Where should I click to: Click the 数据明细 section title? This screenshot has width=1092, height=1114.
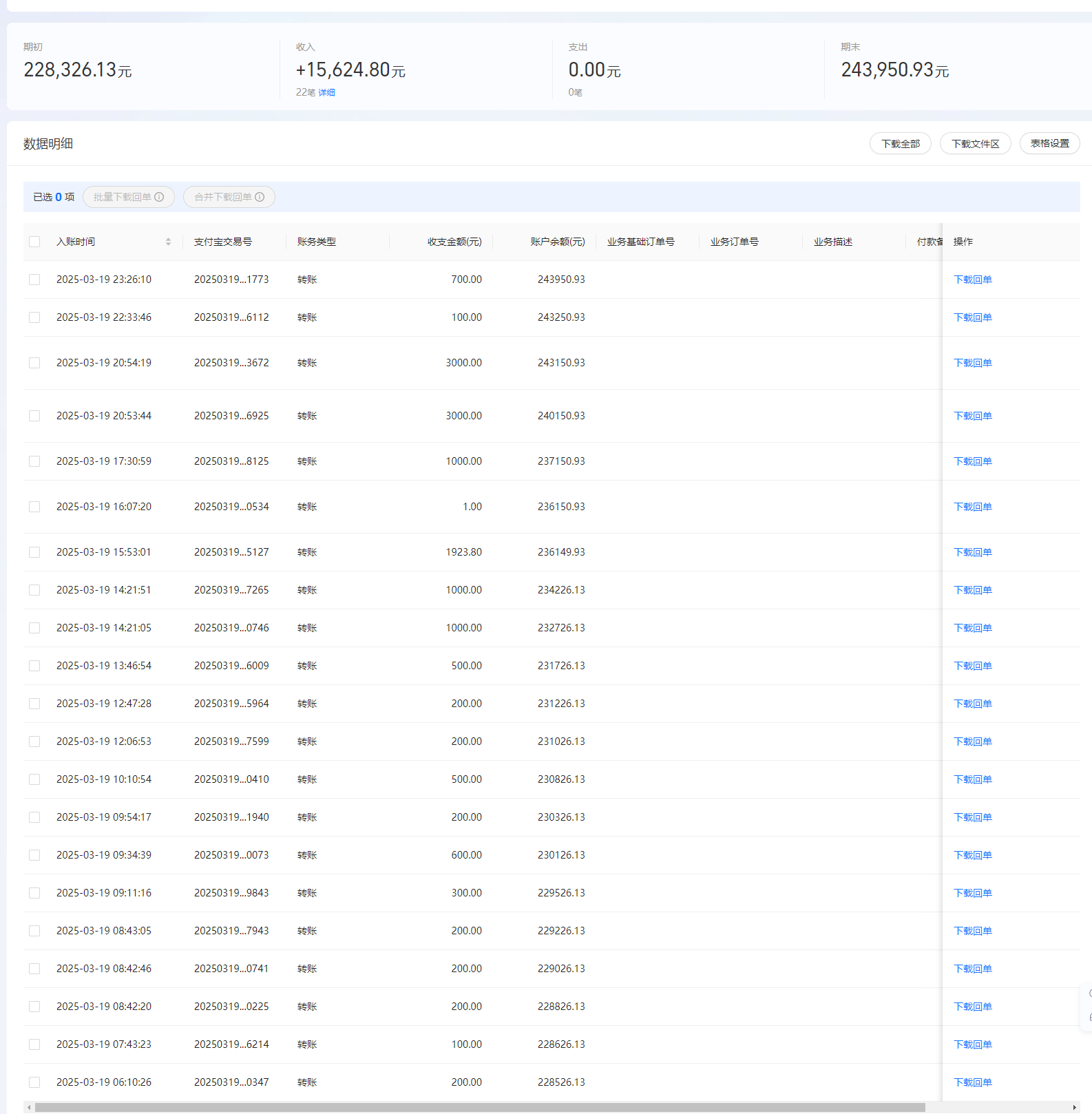tap(48, 144)
